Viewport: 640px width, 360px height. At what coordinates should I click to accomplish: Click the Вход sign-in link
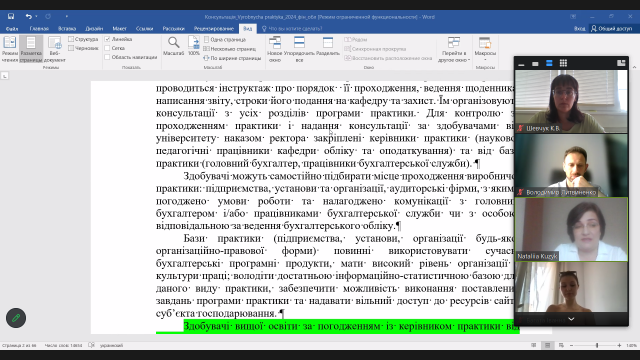click(x=579, y=29)
